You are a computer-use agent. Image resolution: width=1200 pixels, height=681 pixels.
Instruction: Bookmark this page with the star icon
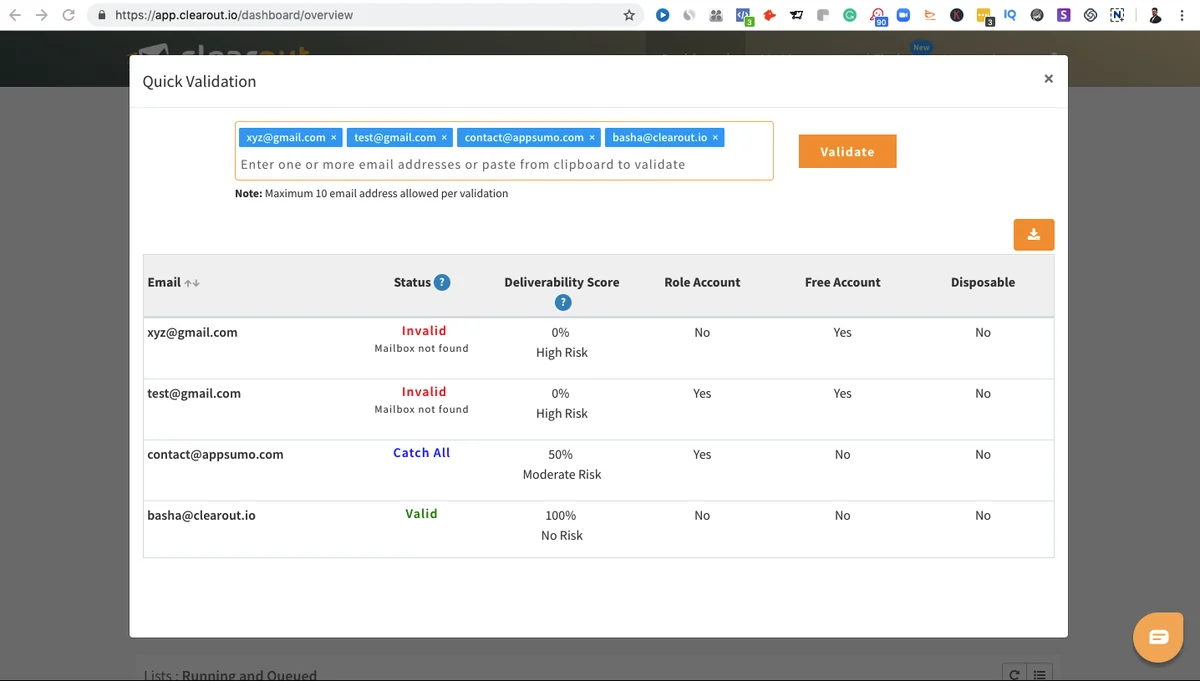tap(629, 15)
